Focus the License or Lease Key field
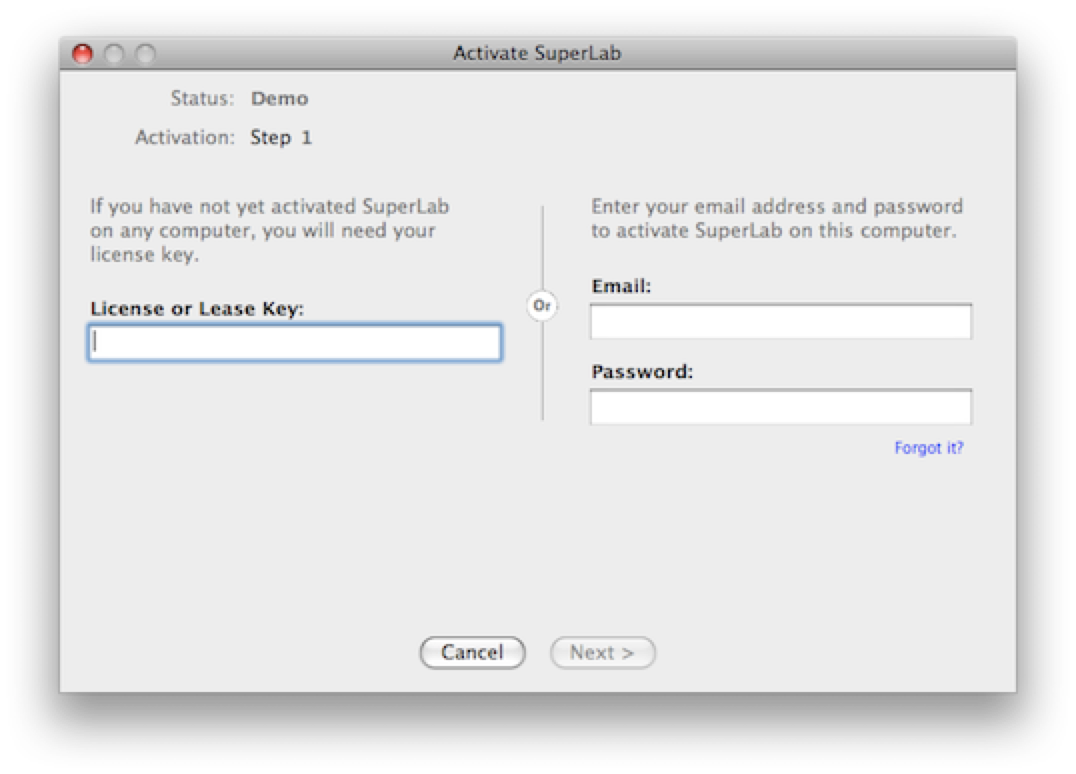 295,343
